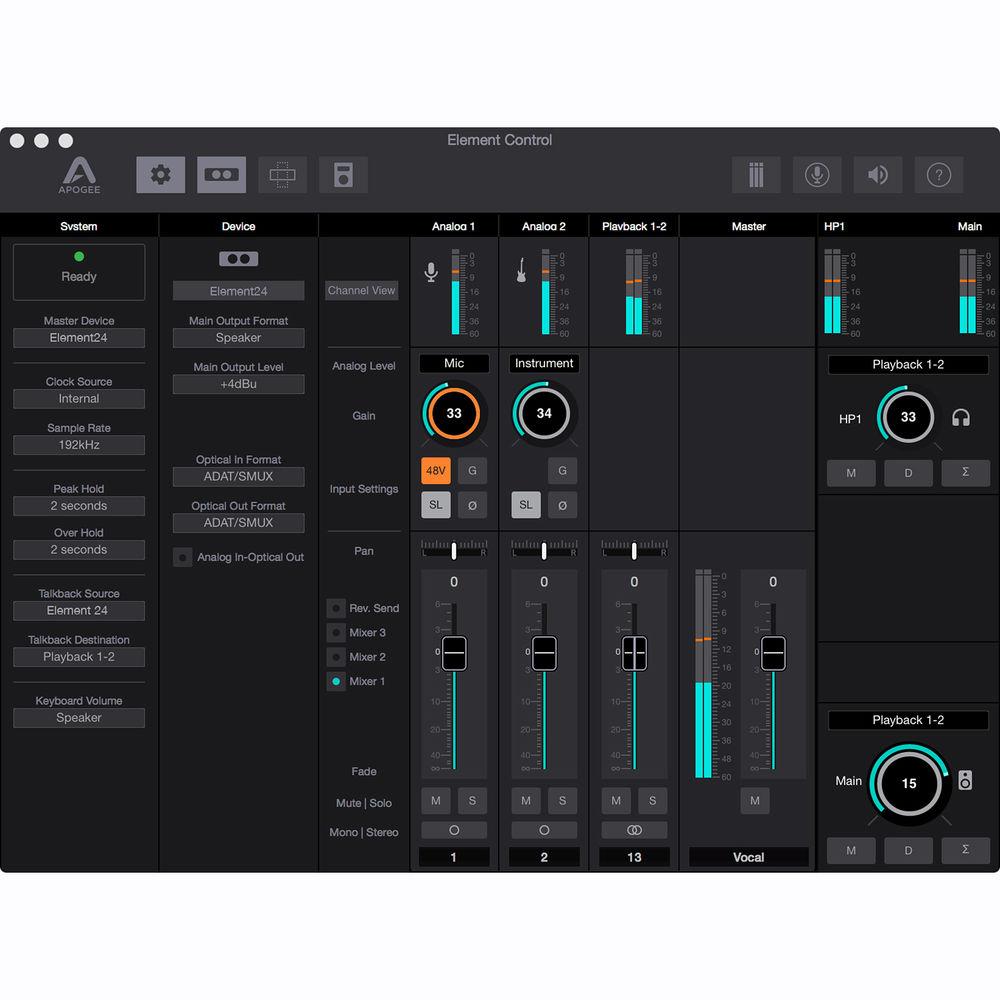
Task: Open the help question mark icon
Action: 938,175
